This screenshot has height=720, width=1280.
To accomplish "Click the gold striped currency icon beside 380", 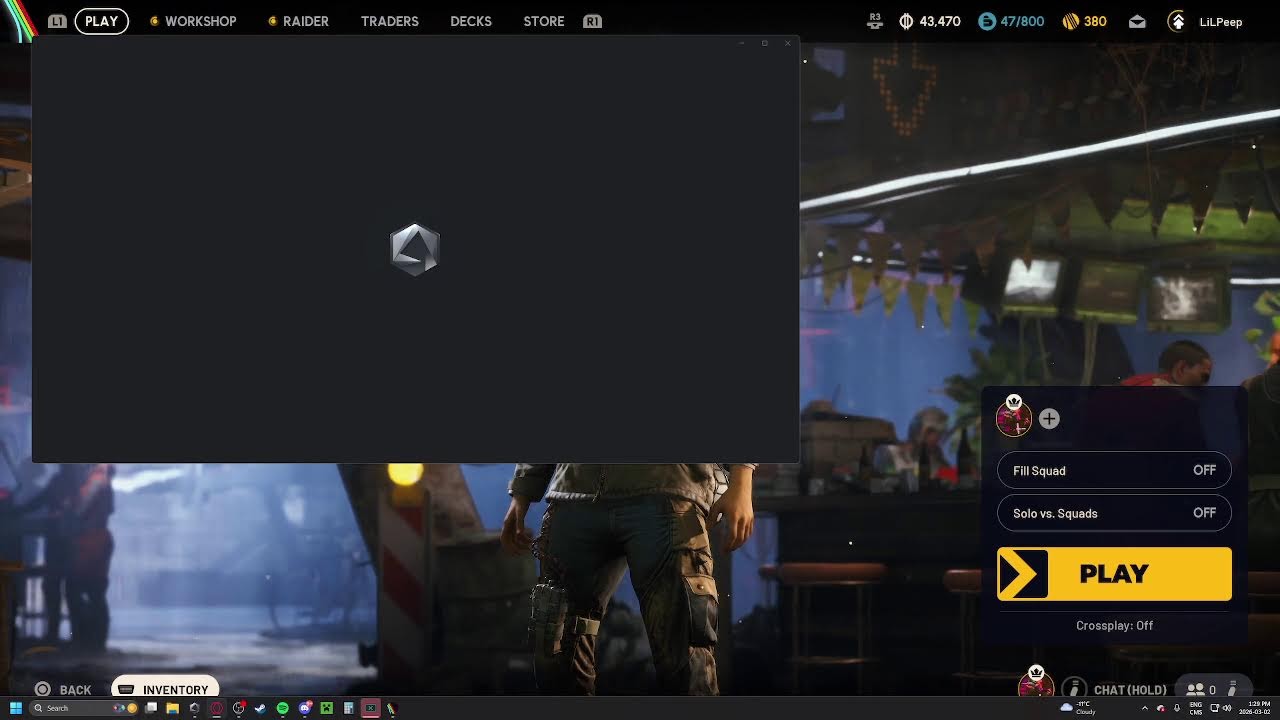I will tap(1071, 21).
